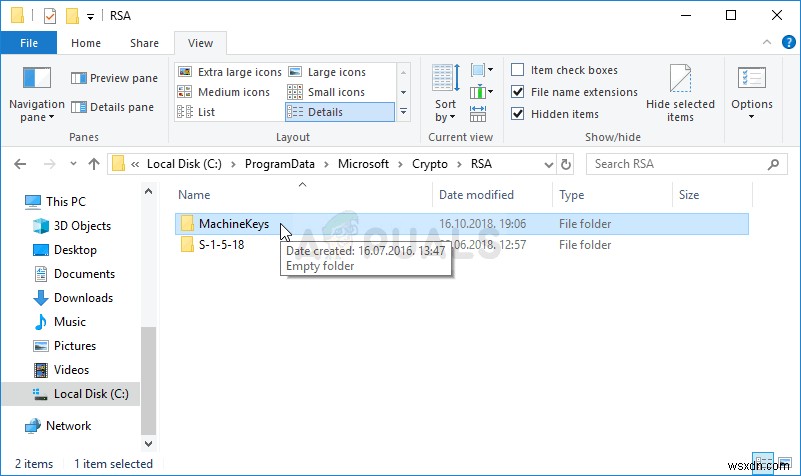This screenshot has height=476, width=801.
Task: Collapse the ribbon with the chevron
Action: click(767, 42)
